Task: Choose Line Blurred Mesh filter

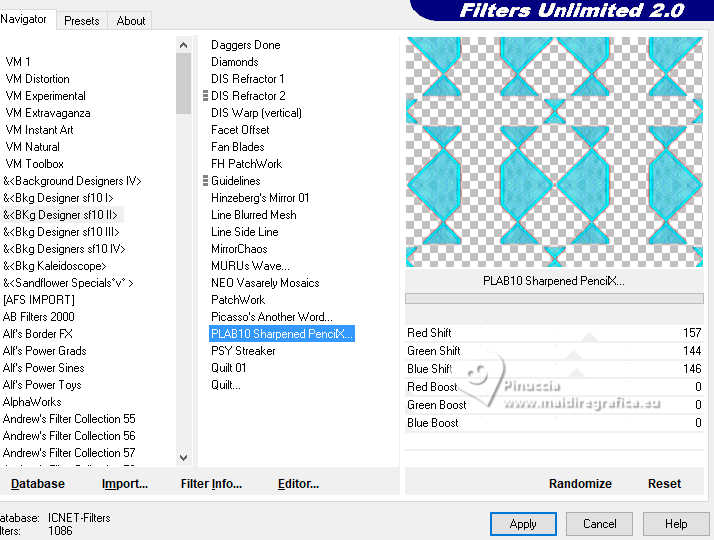Action: pos(254,215)
